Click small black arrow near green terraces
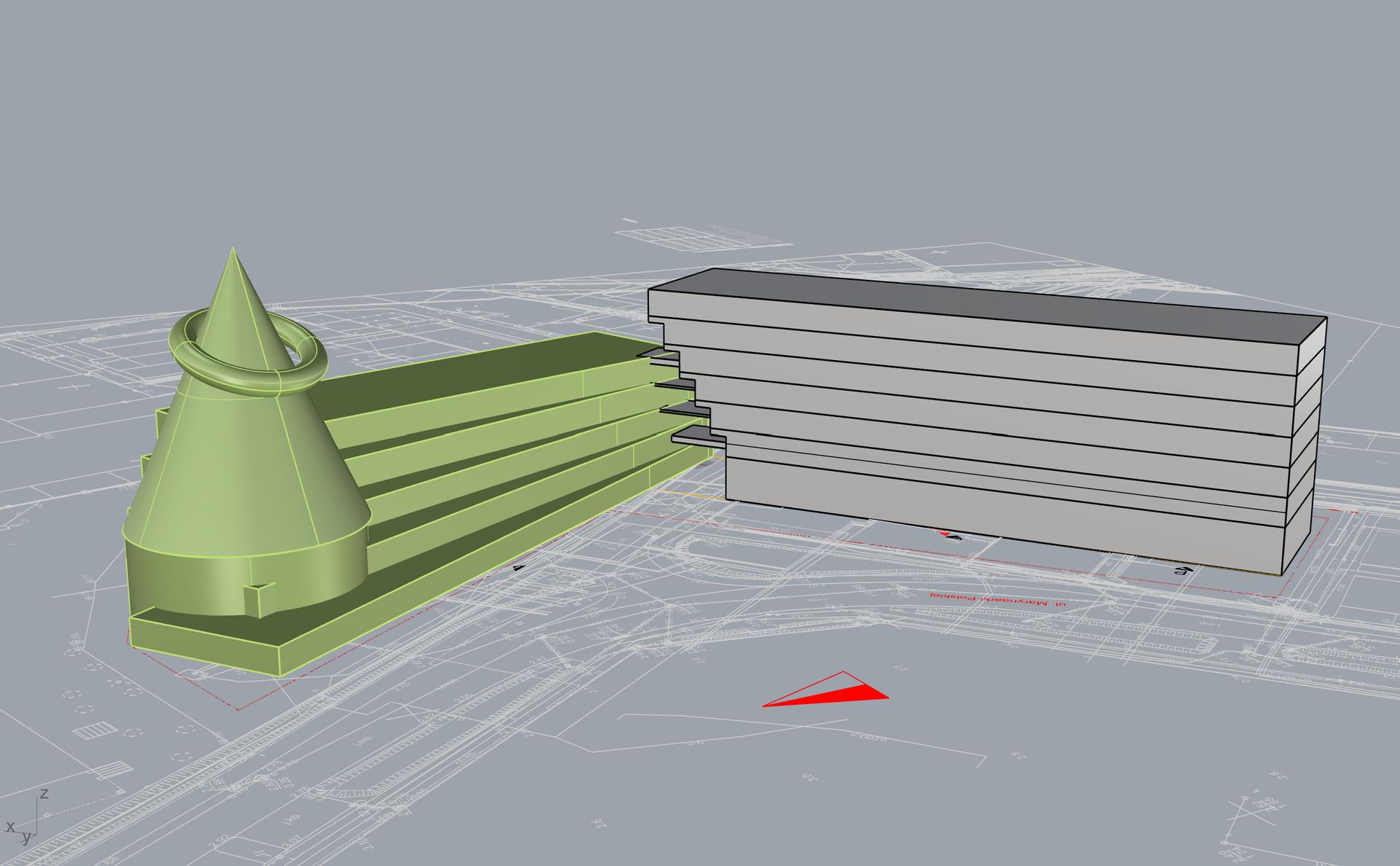Viewport: 1400px width, 866px height. 519,566
